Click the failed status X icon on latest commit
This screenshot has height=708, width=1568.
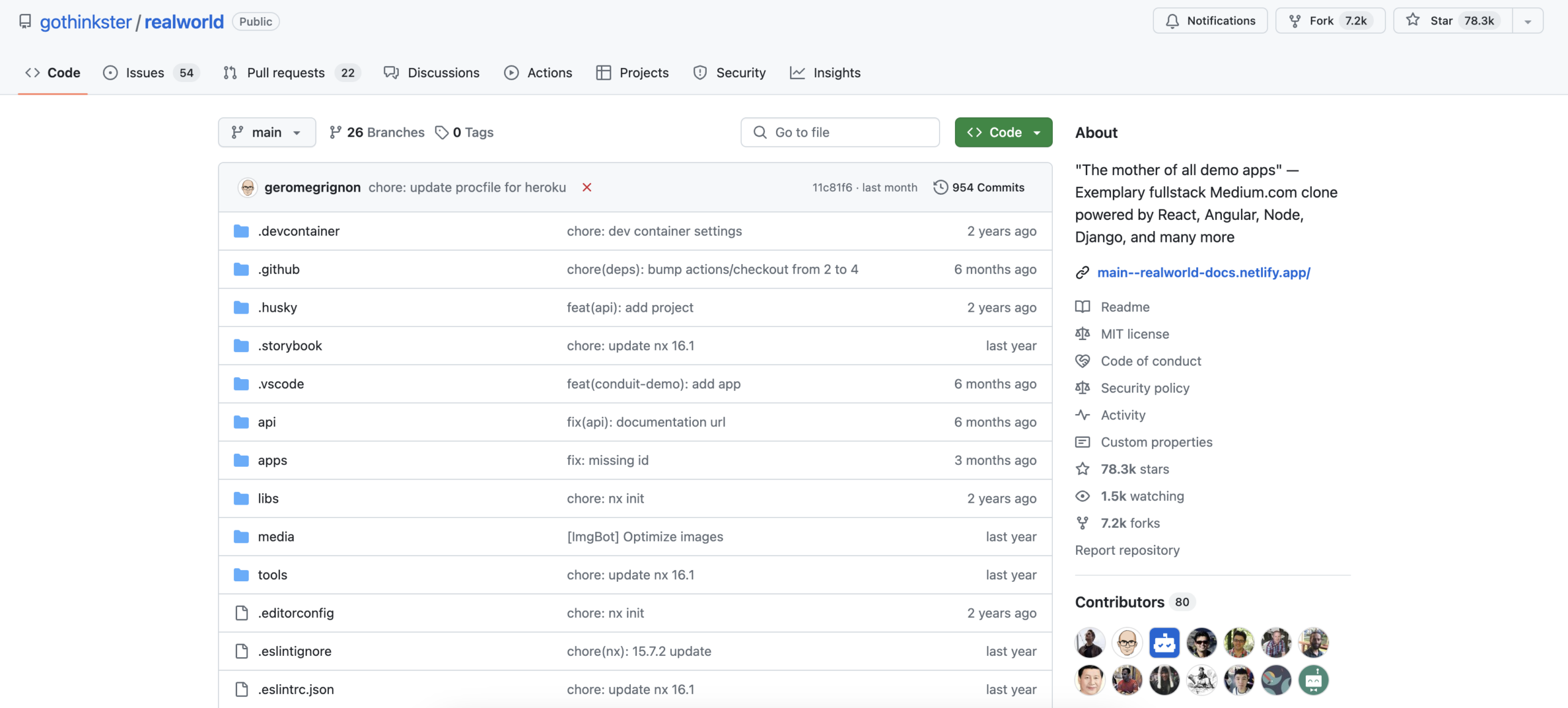tap(587, 187)
